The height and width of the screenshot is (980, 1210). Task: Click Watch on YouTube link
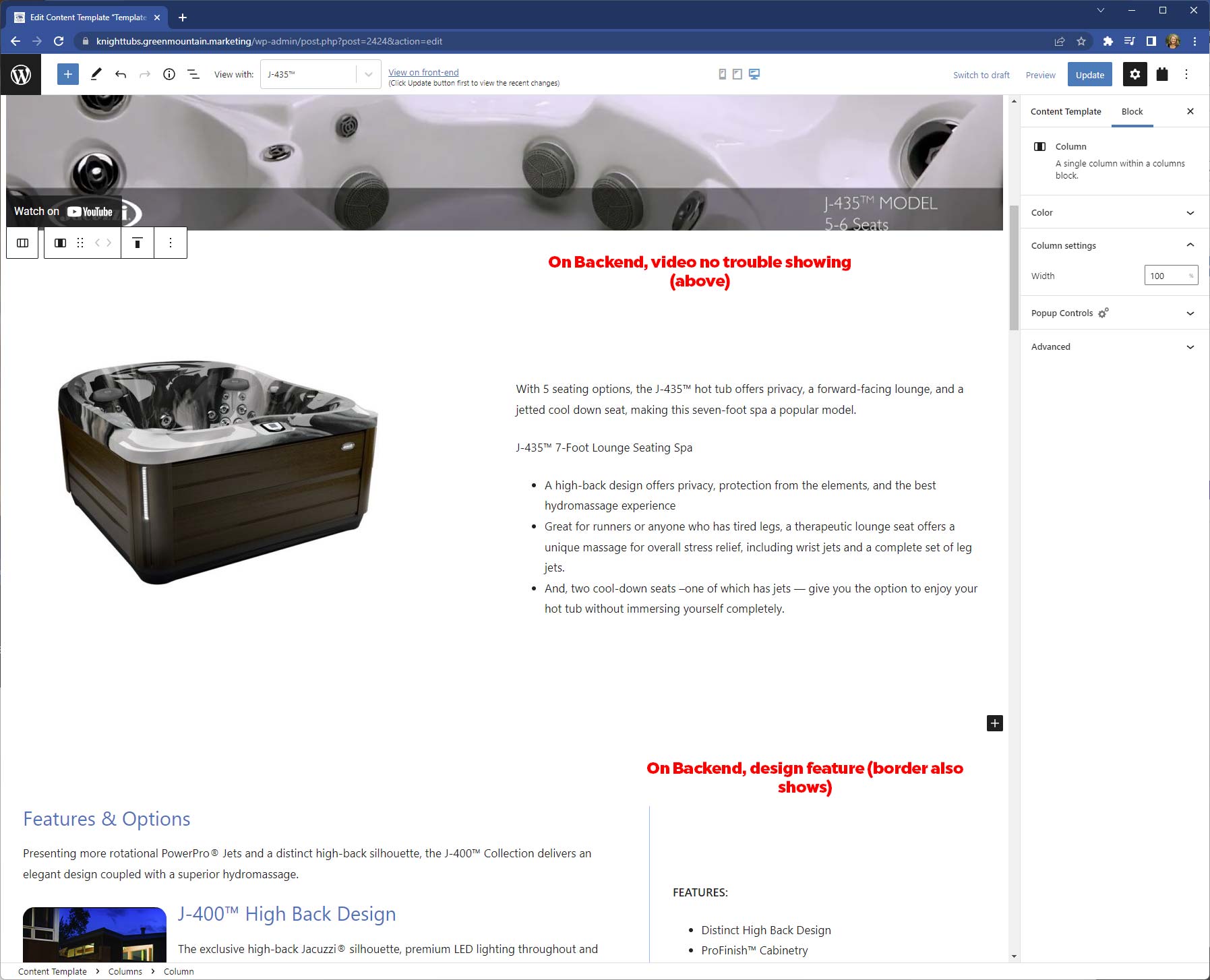pyautogui.click(x=63, y=212)
